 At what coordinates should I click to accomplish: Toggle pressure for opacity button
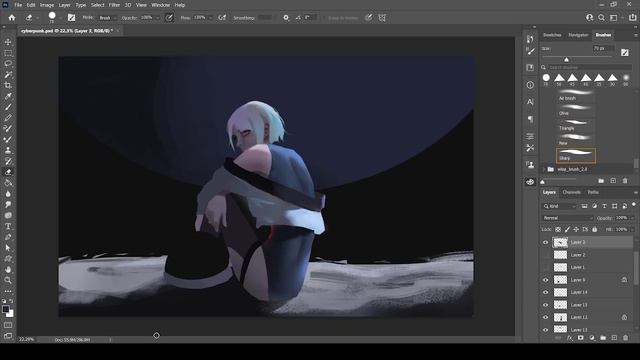(169, 18)
